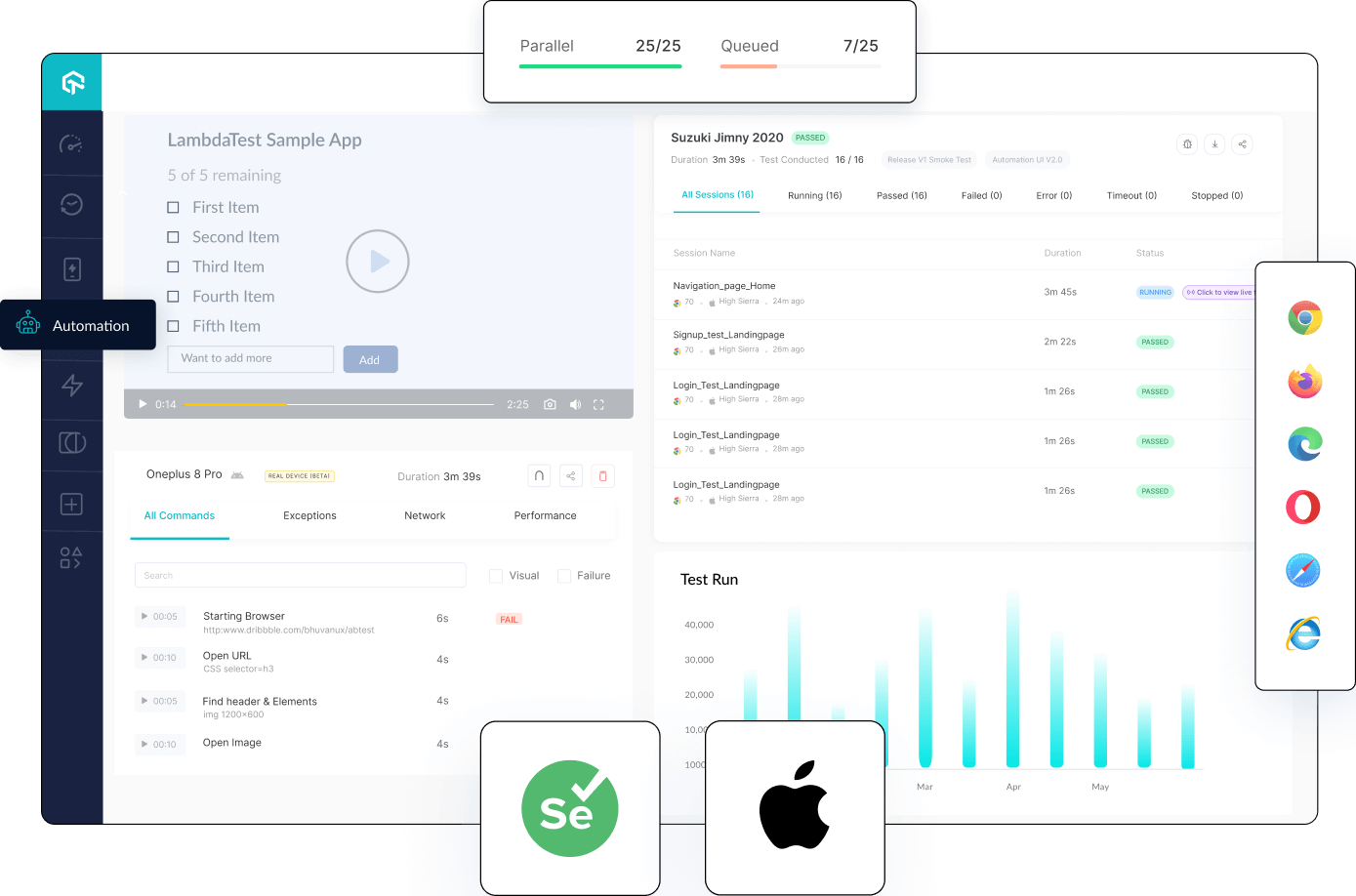Check the Second Item checkbox
The image size is (1356, 896).
(x=174, y=237)
